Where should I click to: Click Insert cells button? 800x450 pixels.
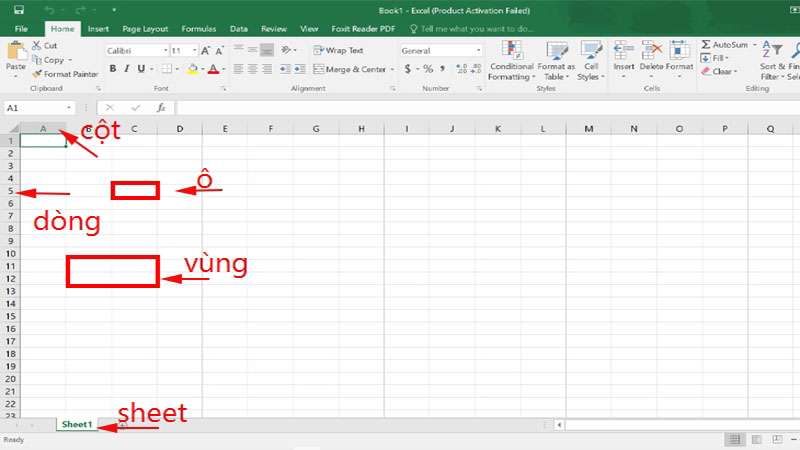(x=623, y=59)
